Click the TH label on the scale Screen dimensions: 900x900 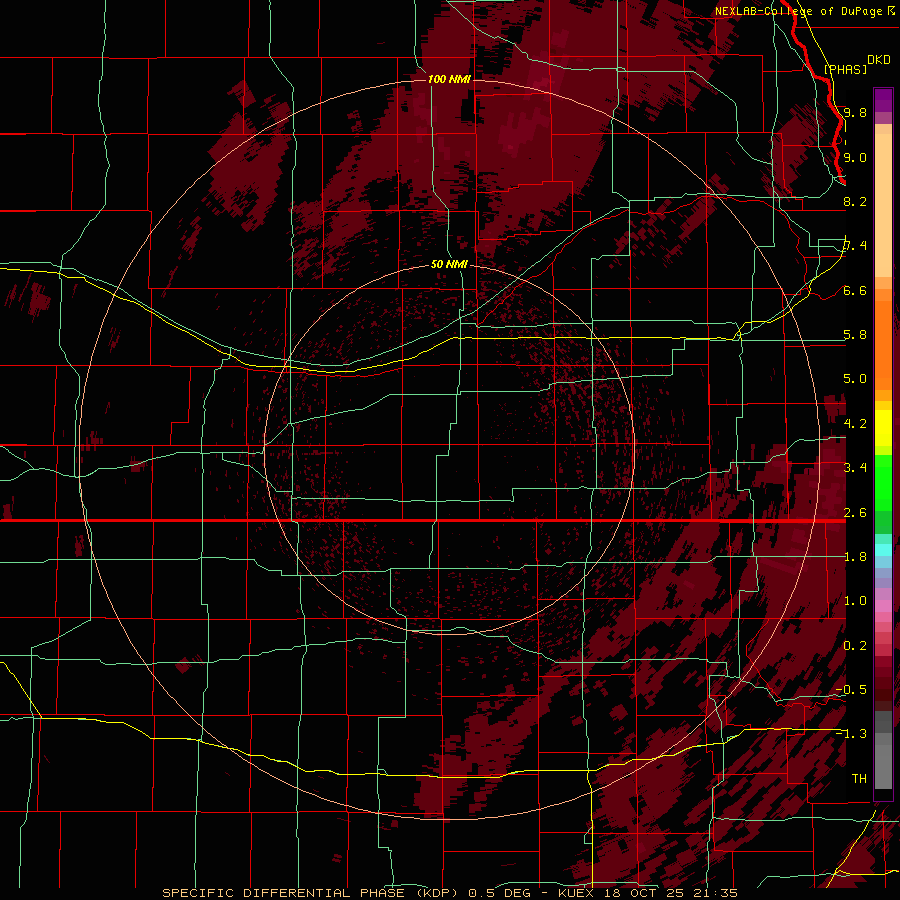coord(859,779)
